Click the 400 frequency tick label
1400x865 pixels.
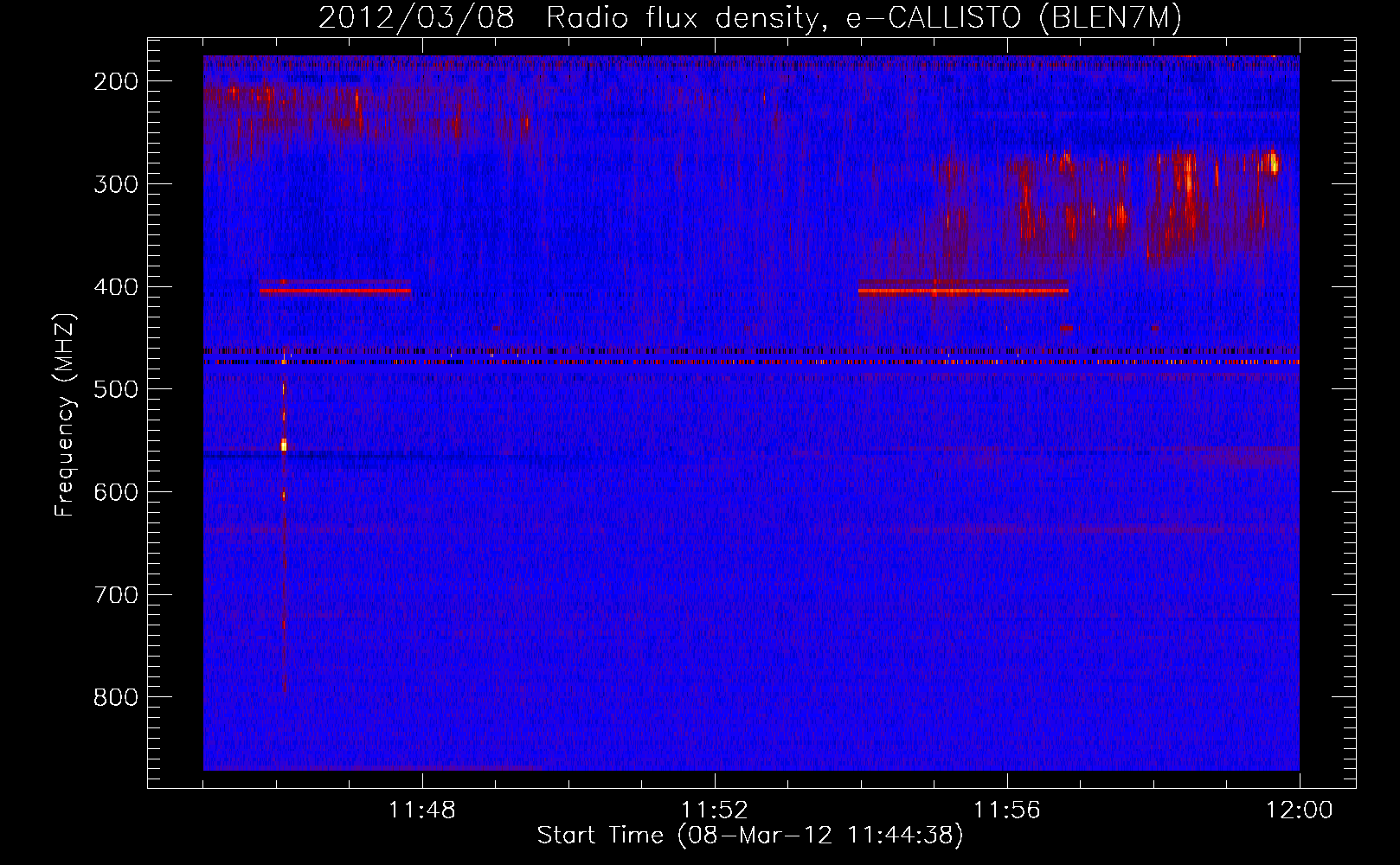click(115, 287)
